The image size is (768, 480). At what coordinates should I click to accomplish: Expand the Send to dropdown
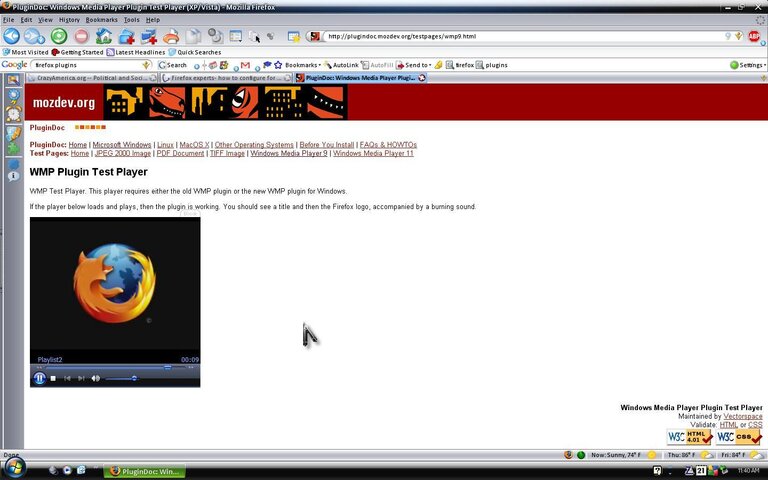tap(414, 65)
